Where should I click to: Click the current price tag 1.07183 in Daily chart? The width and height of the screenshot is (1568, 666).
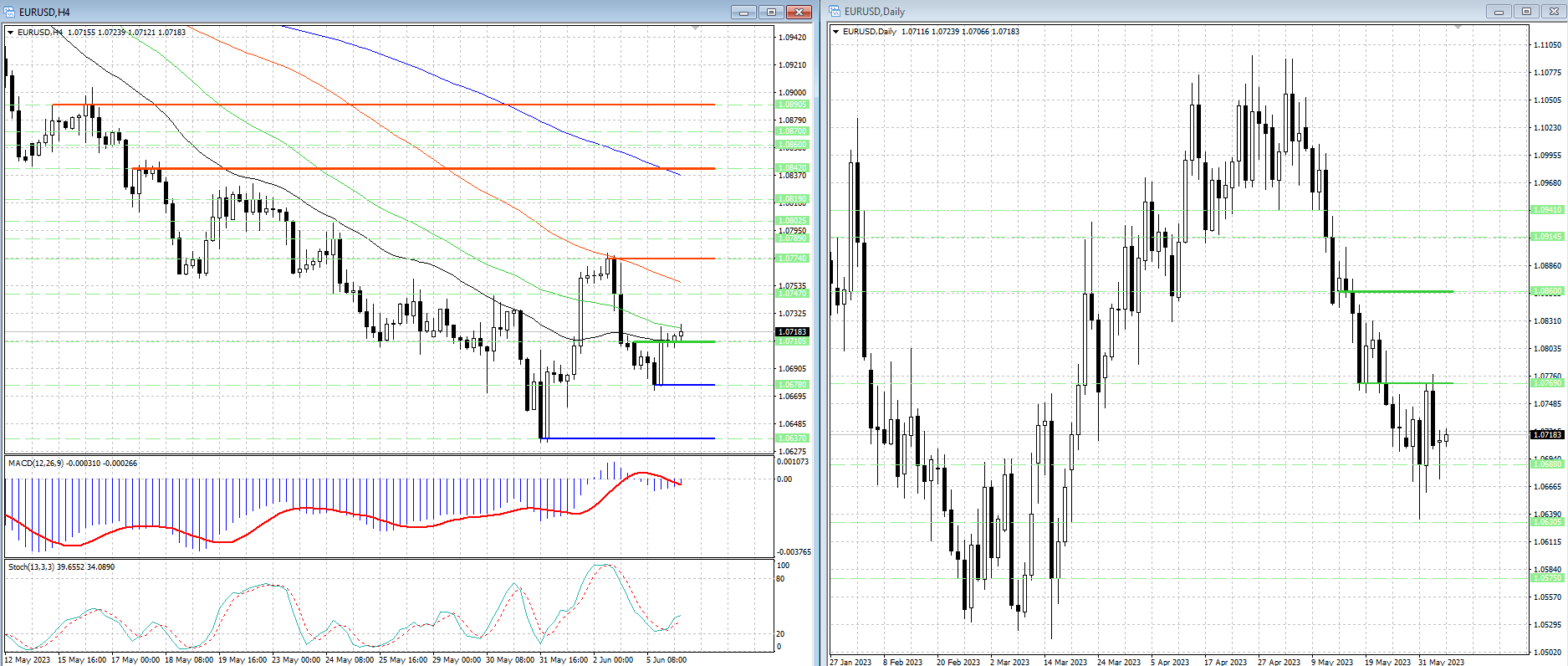tap(1547, 434)
